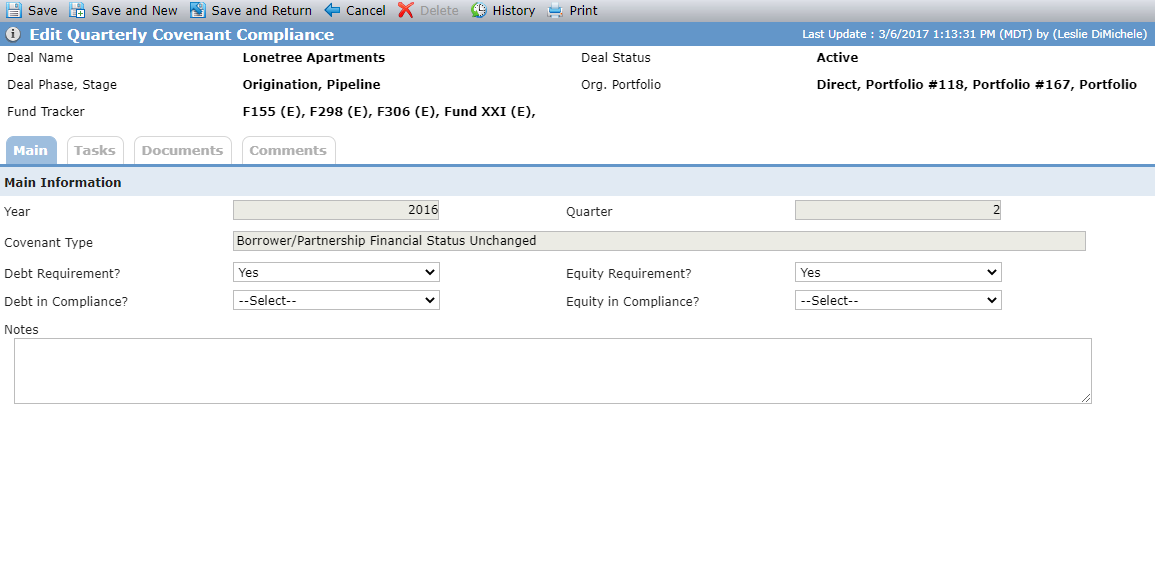The image size is (1155, 564).
Task: Click the Year field showing 2016
Action: [336, 211]
